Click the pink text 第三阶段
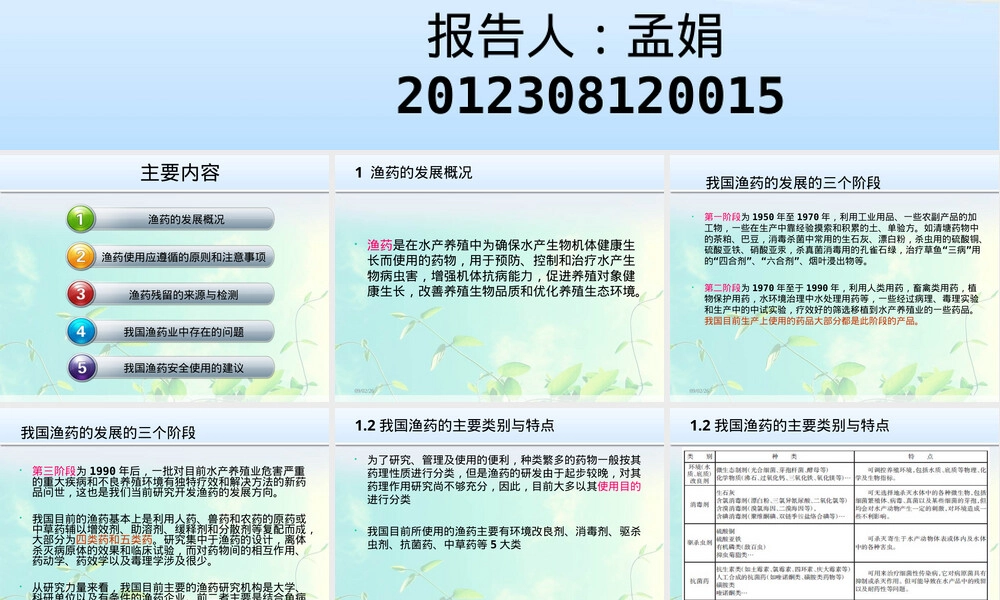1000x600 pixels. [54, 471]
